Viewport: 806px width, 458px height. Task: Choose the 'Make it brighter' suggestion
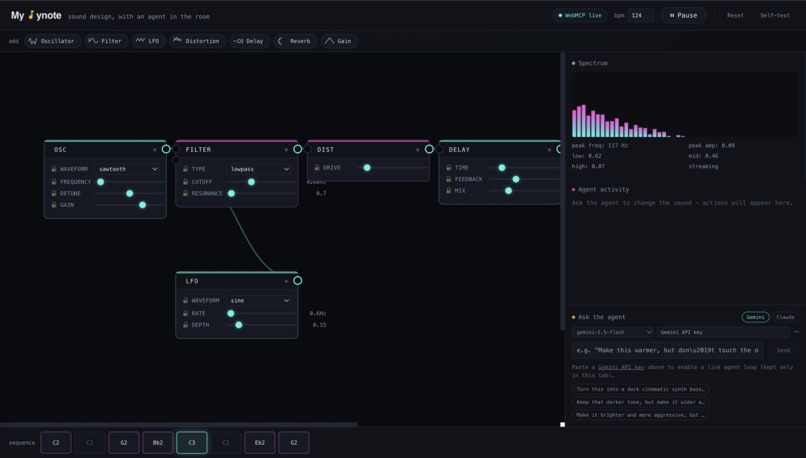[x=640, y=415]
